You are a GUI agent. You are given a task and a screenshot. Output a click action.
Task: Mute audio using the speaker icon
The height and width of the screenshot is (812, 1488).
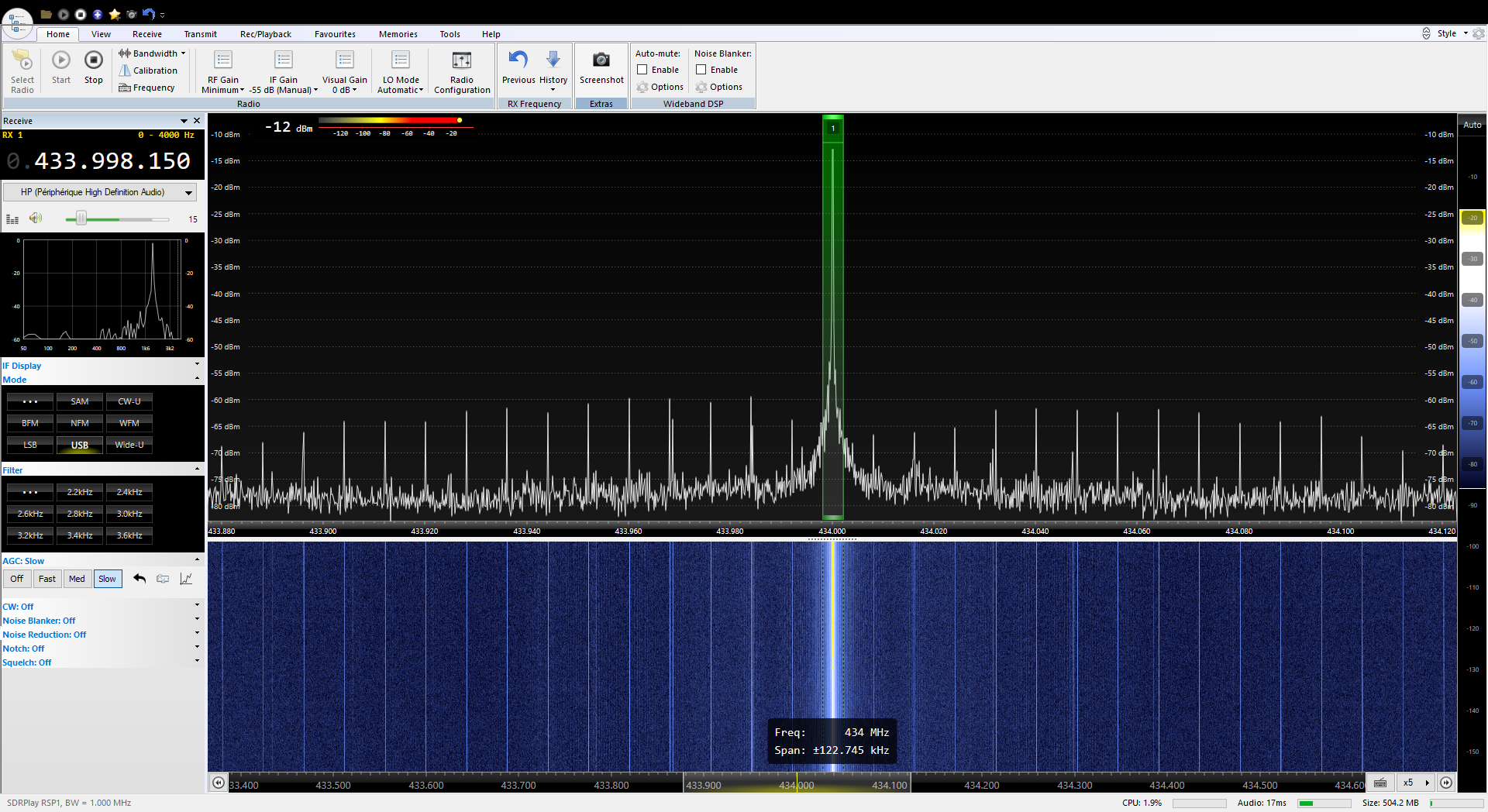(36, 218)
